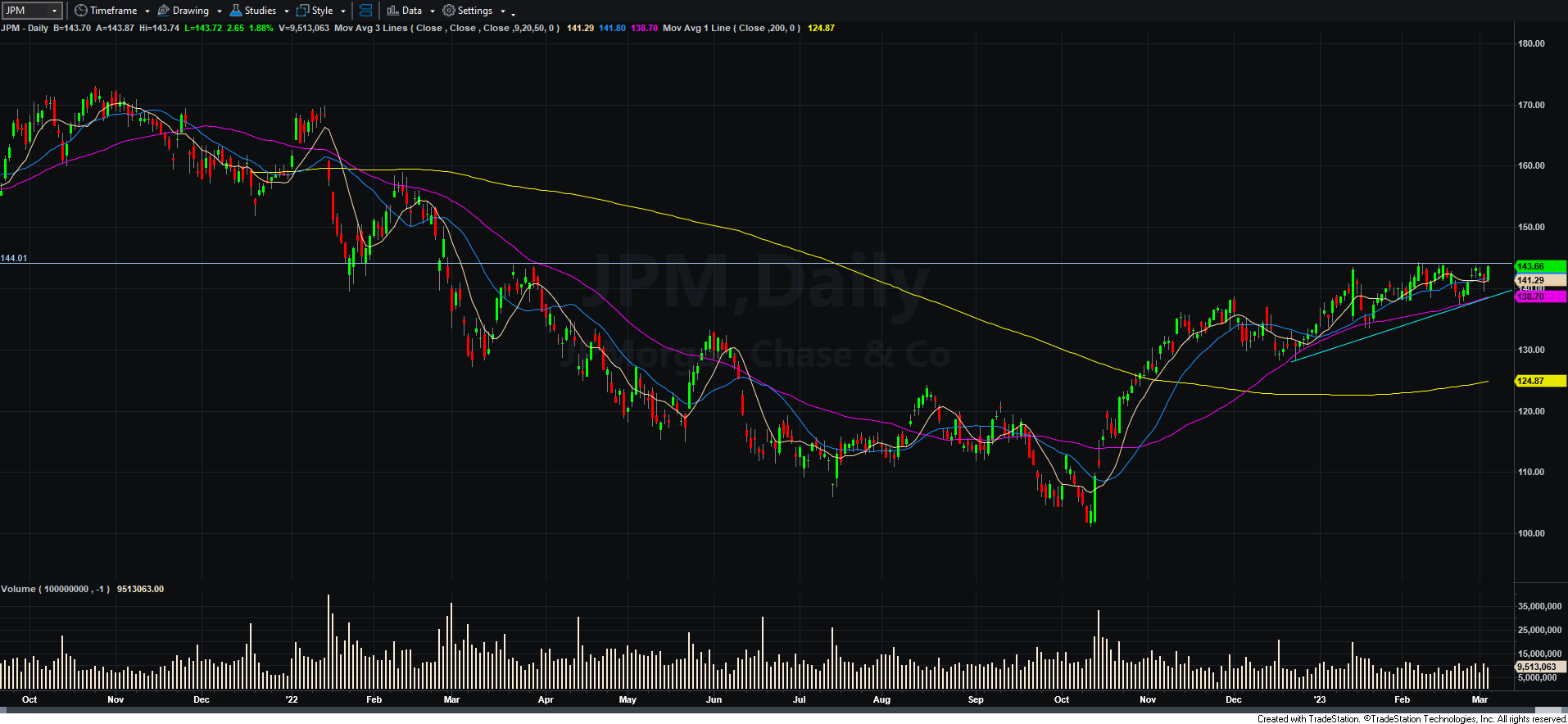
Task: Click the "B=143.70" bid value
Action: [x=72, y=28]
